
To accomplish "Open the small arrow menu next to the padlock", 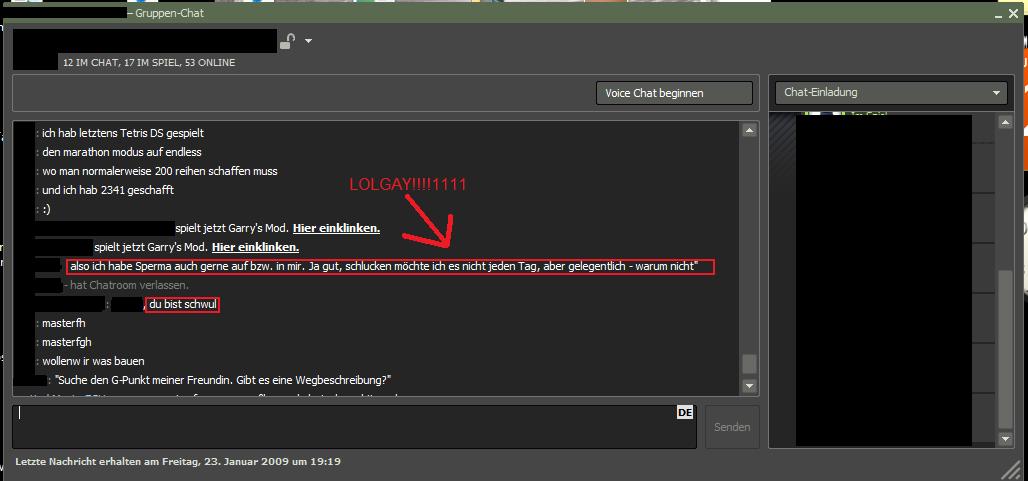I will coord(309,41).
